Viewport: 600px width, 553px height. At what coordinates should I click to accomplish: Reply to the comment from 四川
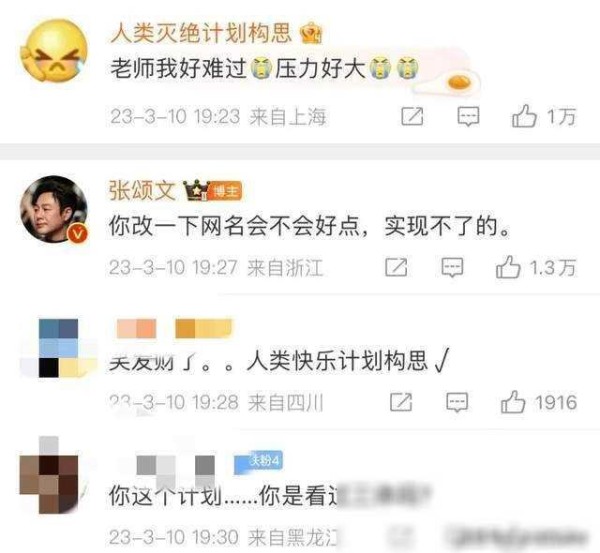pyautogui.click(x=457, y=402)
